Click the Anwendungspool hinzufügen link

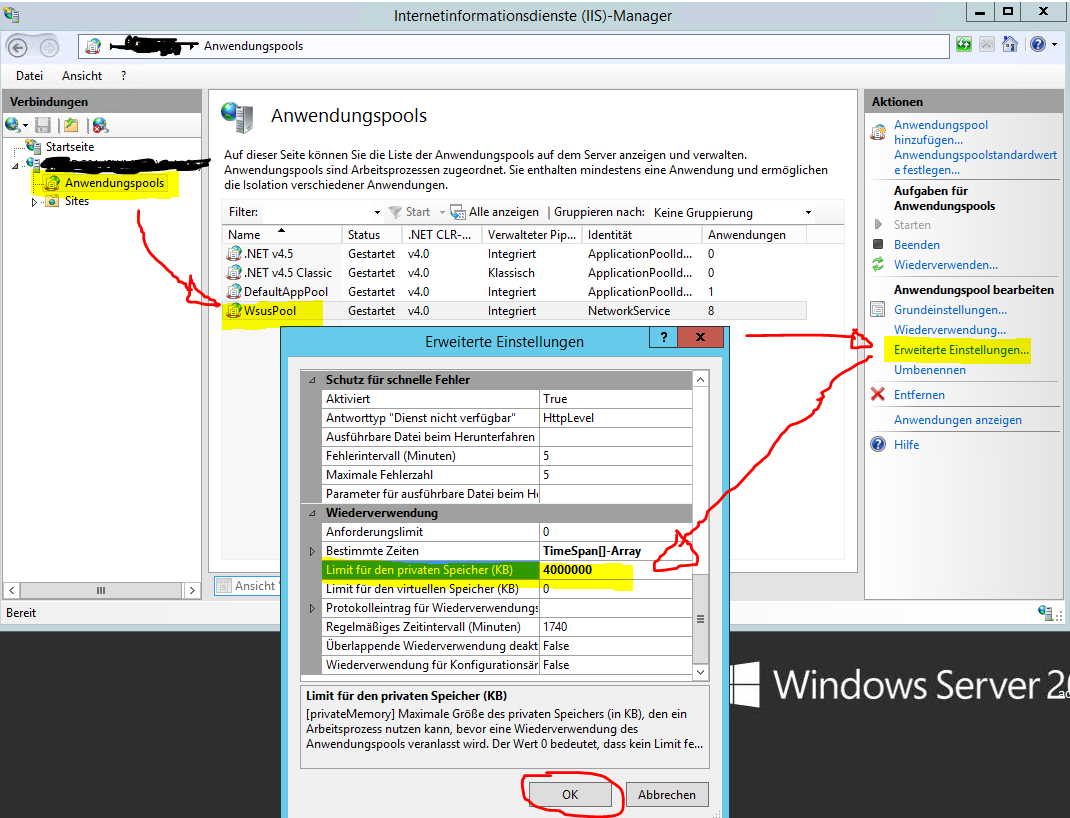click(941, 132)
